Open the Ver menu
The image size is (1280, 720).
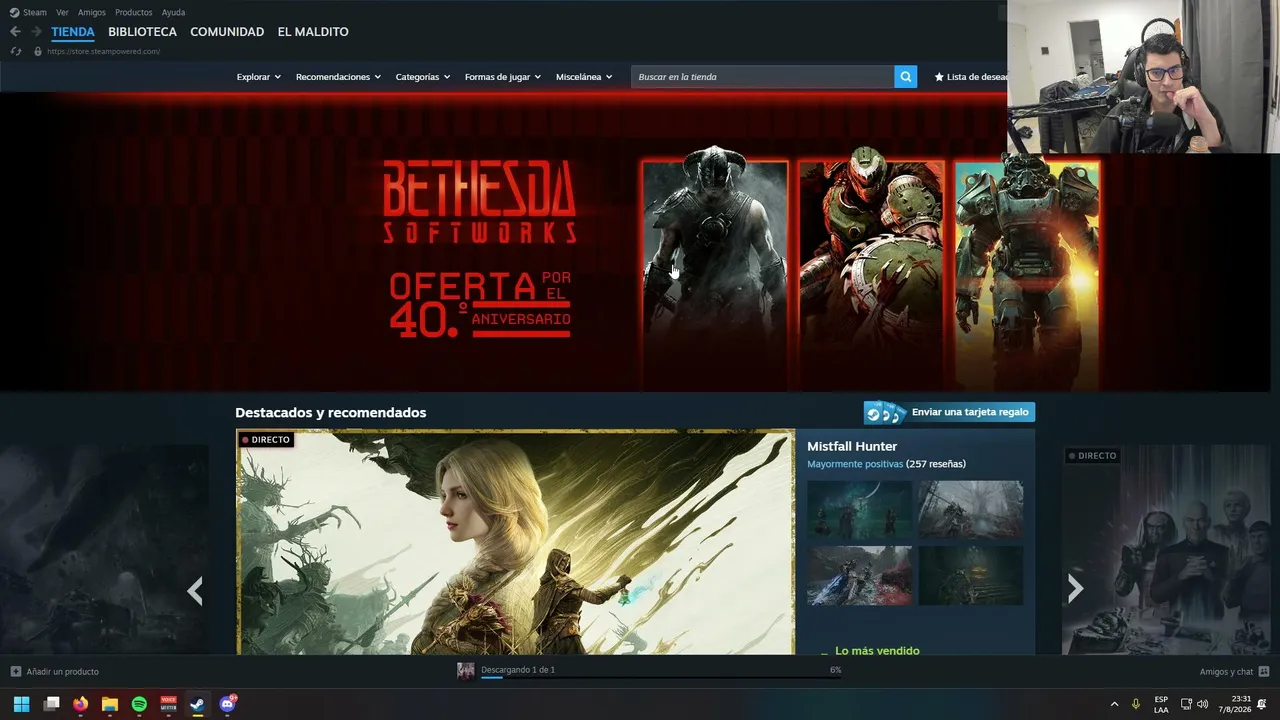pos(62,12)
